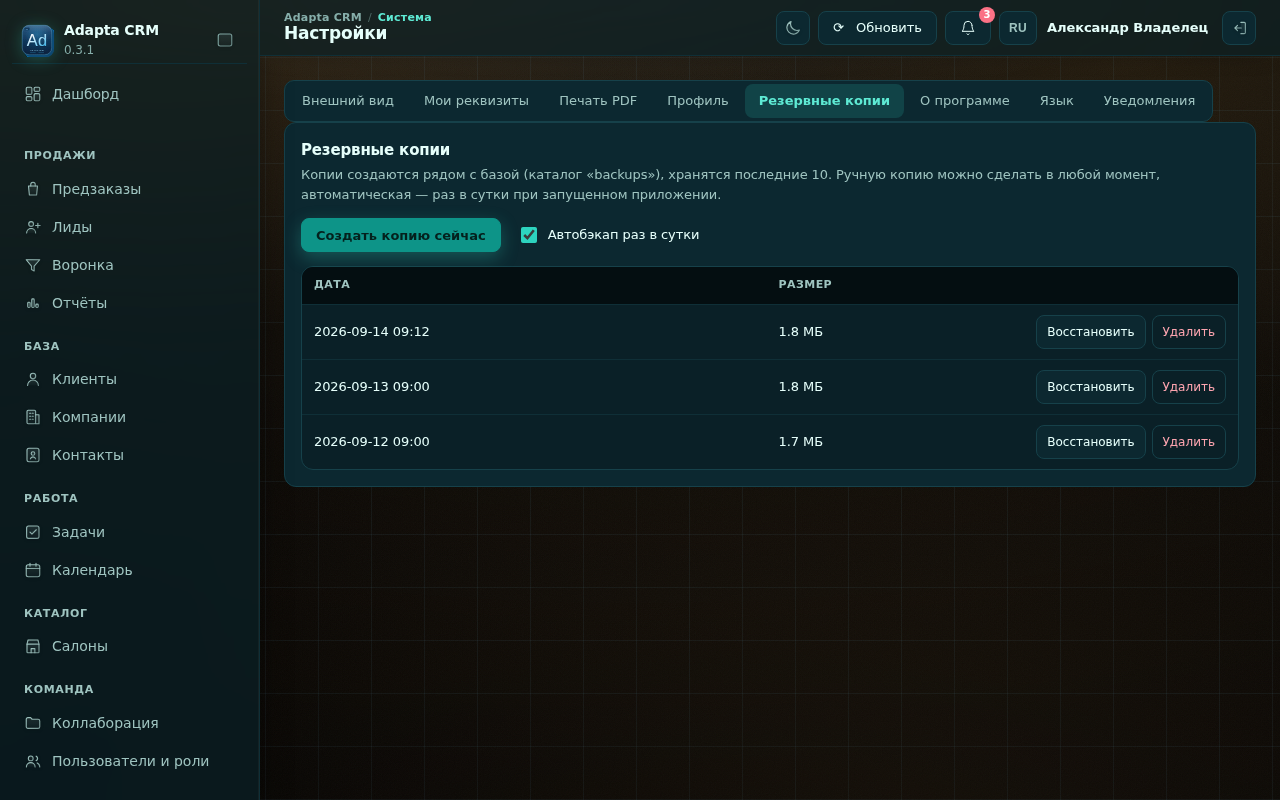Click the Календарь calendar icon
This screenshot has width=1280, height=800.
pos(33,570)
